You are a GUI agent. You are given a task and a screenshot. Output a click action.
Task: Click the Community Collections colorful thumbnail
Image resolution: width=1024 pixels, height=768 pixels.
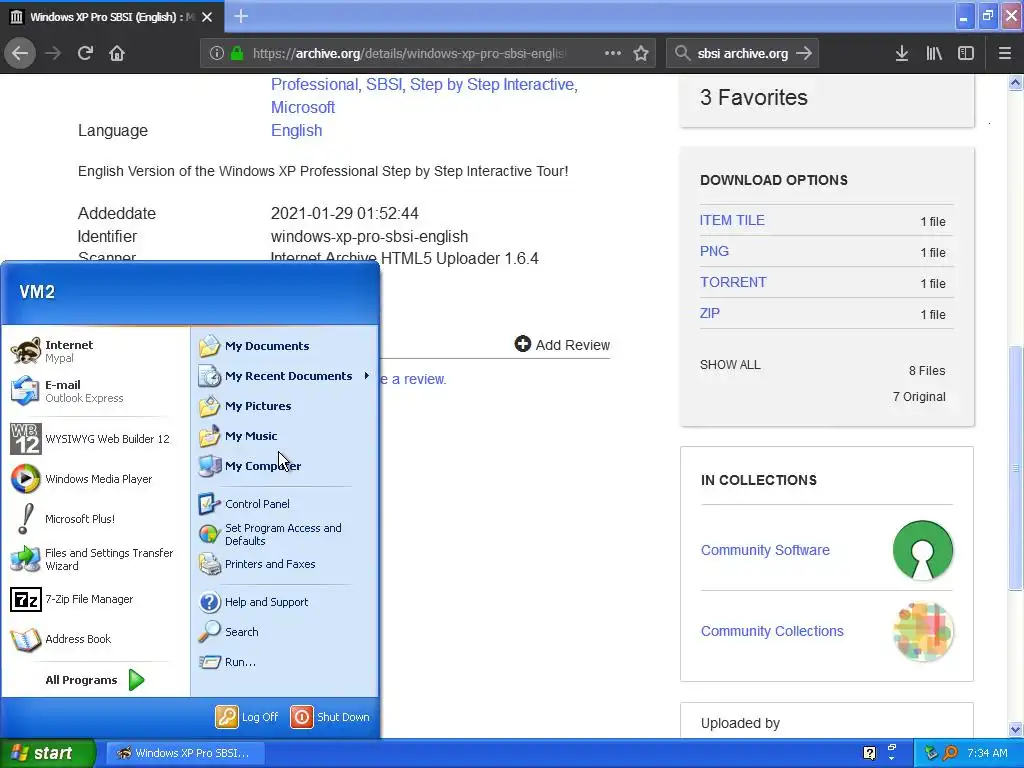pos(923,631)
